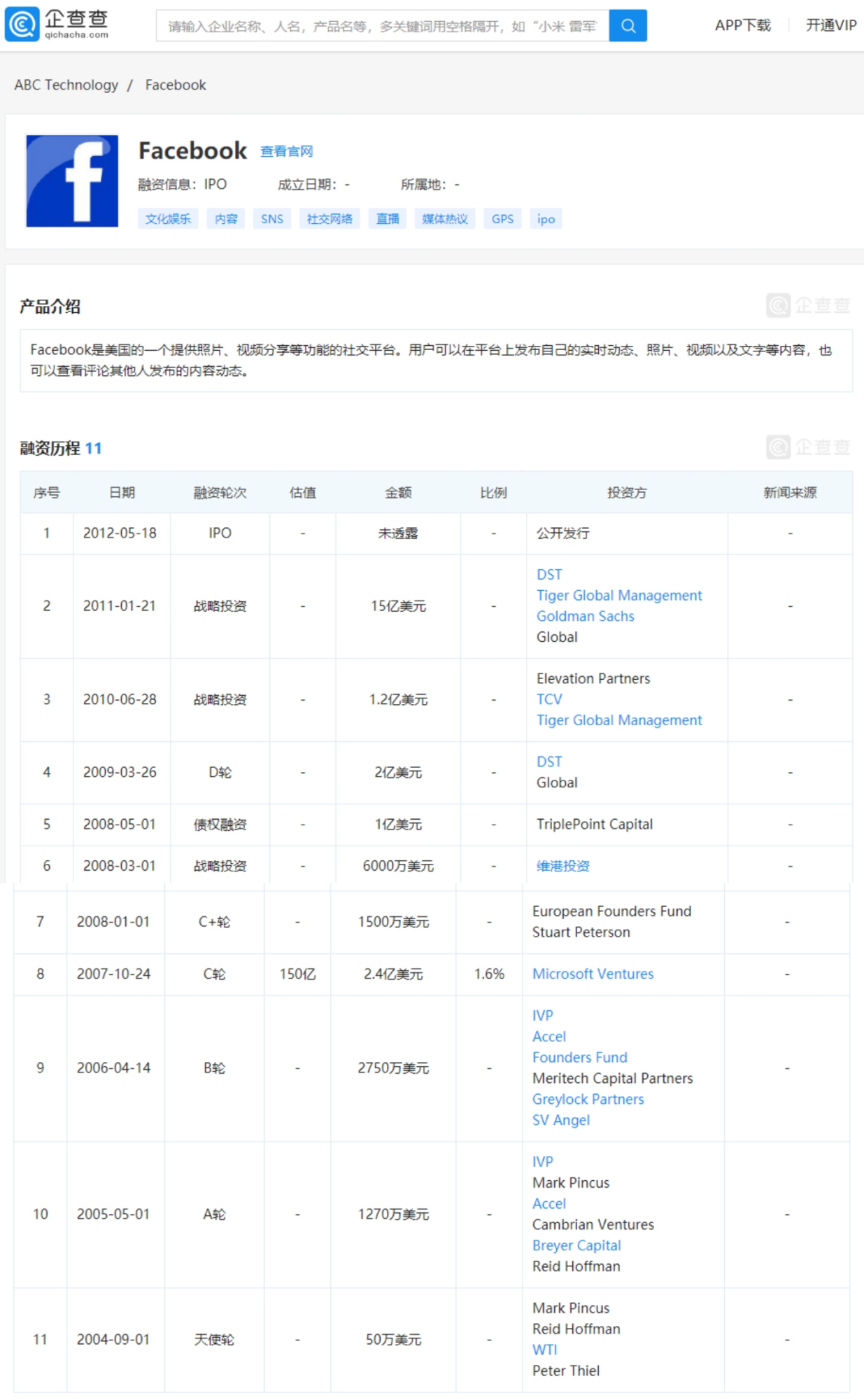Screen dimensions: 864x1400
Task: Open the 开通VIP link
Action: click(x=830, y=25)
